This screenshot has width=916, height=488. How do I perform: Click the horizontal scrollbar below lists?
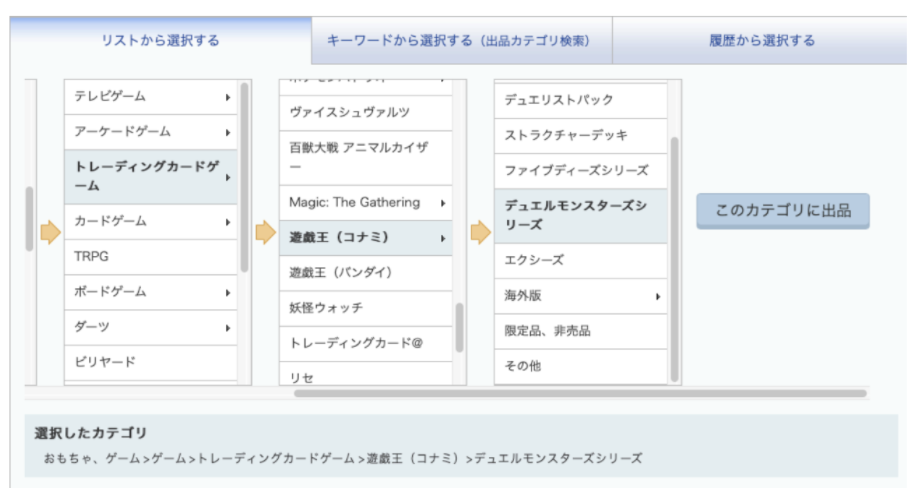pyautogui.click(x=580, y=393)
